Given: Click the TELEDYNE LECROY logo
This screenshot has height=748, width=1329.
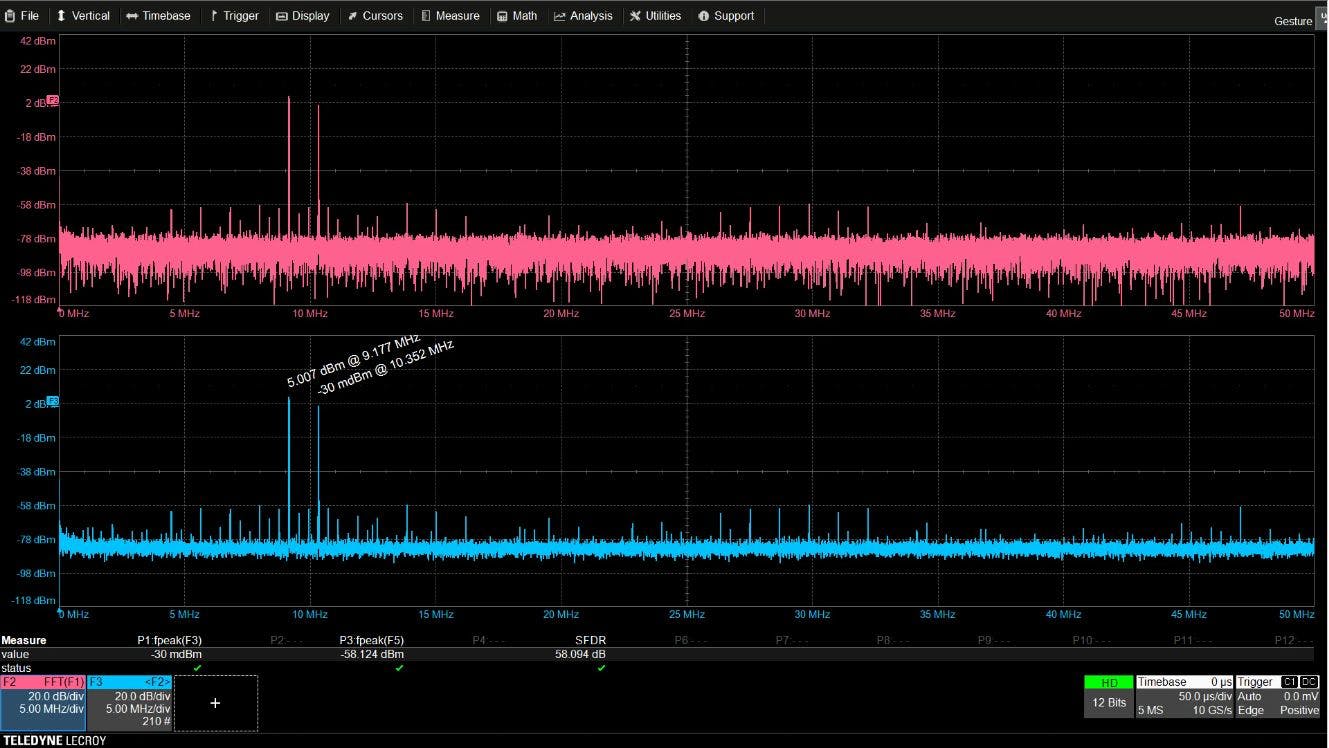Looking at the screenshot, I should [55, 741].
